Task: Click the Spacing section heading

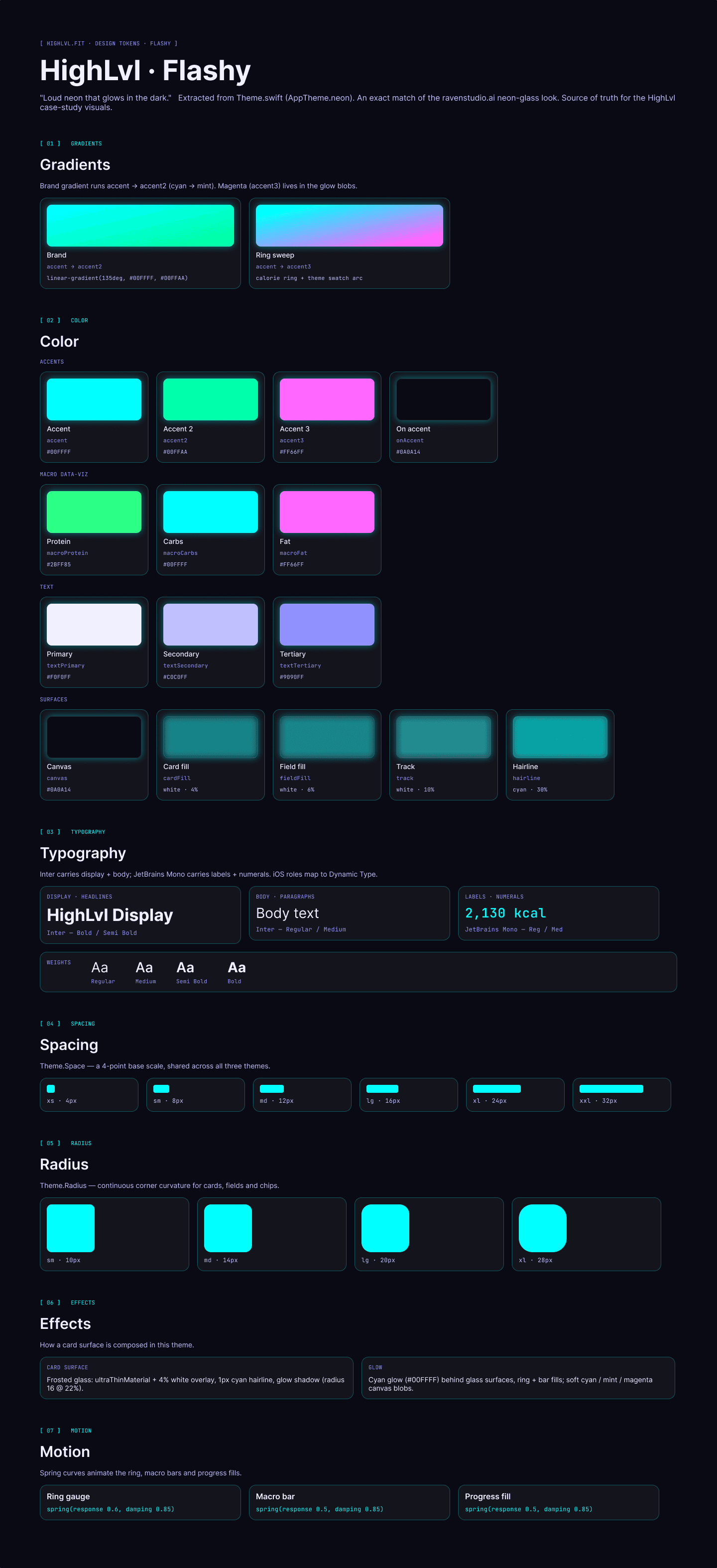Action: point(69,1045)
